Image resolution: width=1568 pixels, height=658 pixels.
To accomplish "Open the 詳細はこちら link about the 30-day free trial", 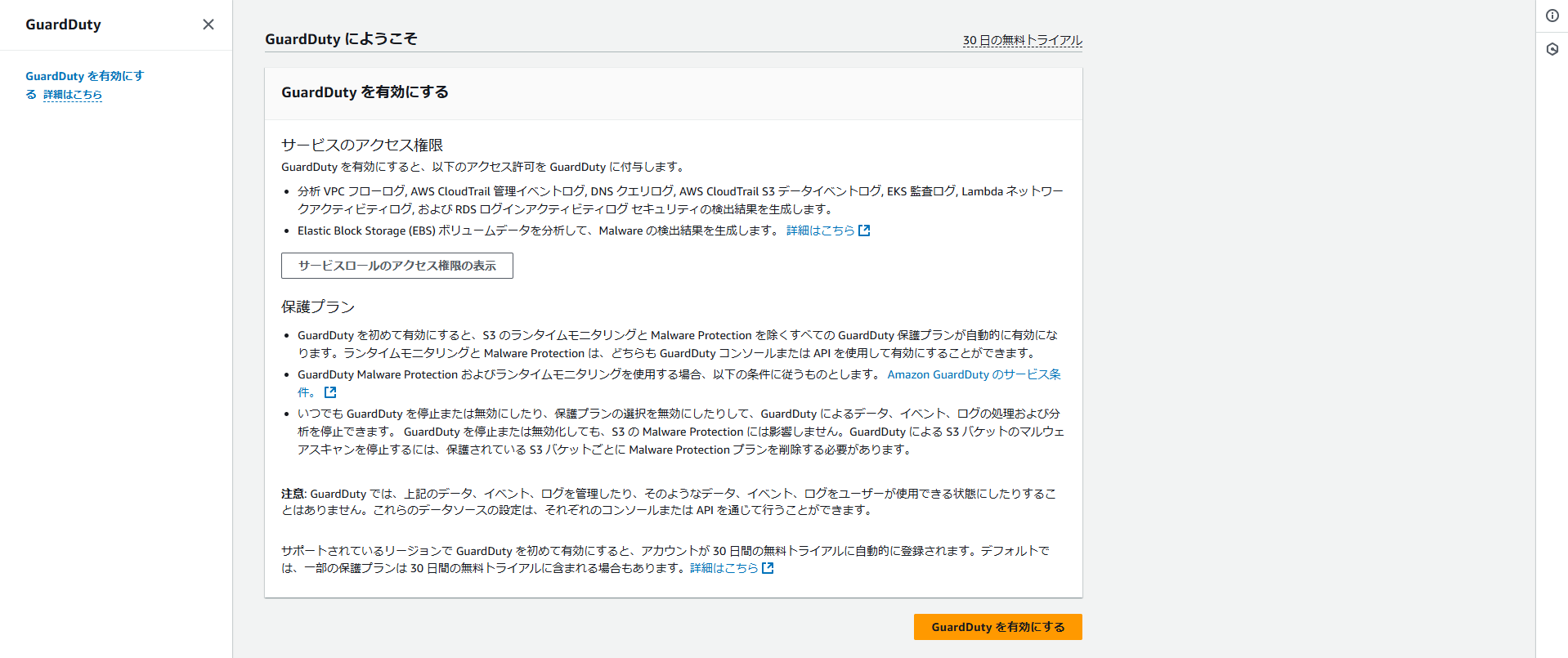I will tap(724, 568).
